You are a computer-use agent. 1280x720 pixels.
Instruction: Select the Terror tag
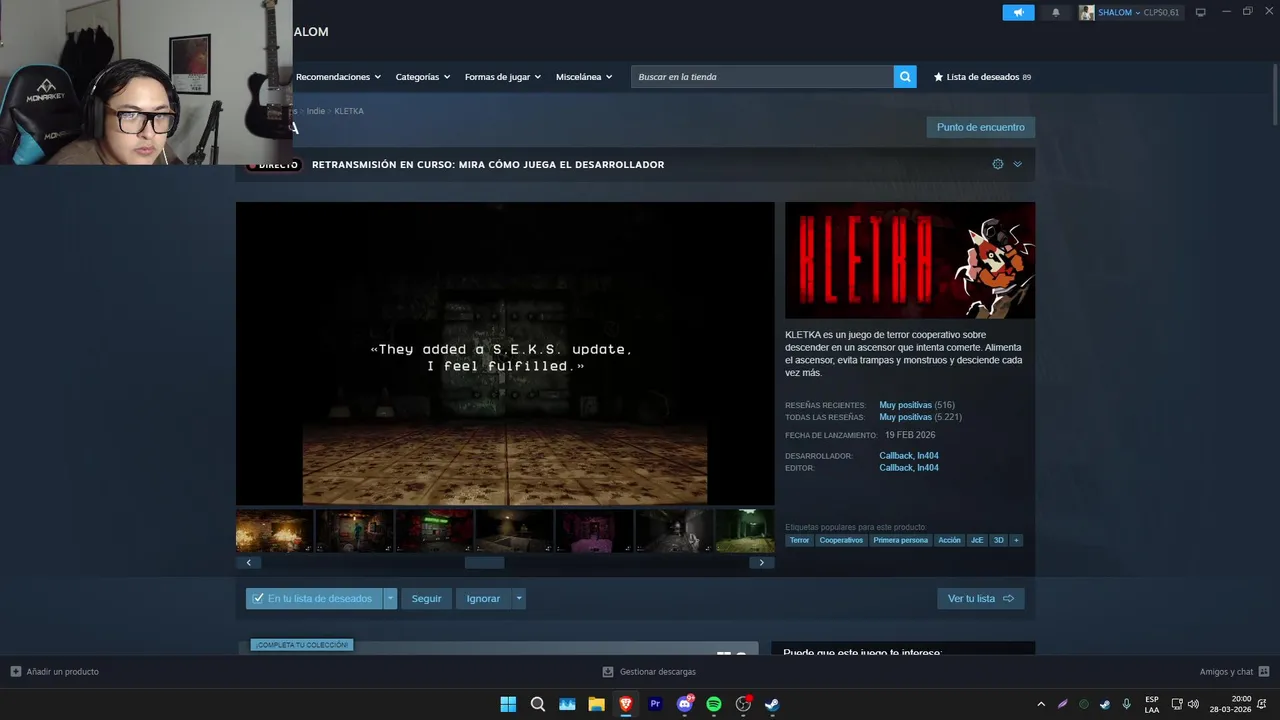pos(799,540)
